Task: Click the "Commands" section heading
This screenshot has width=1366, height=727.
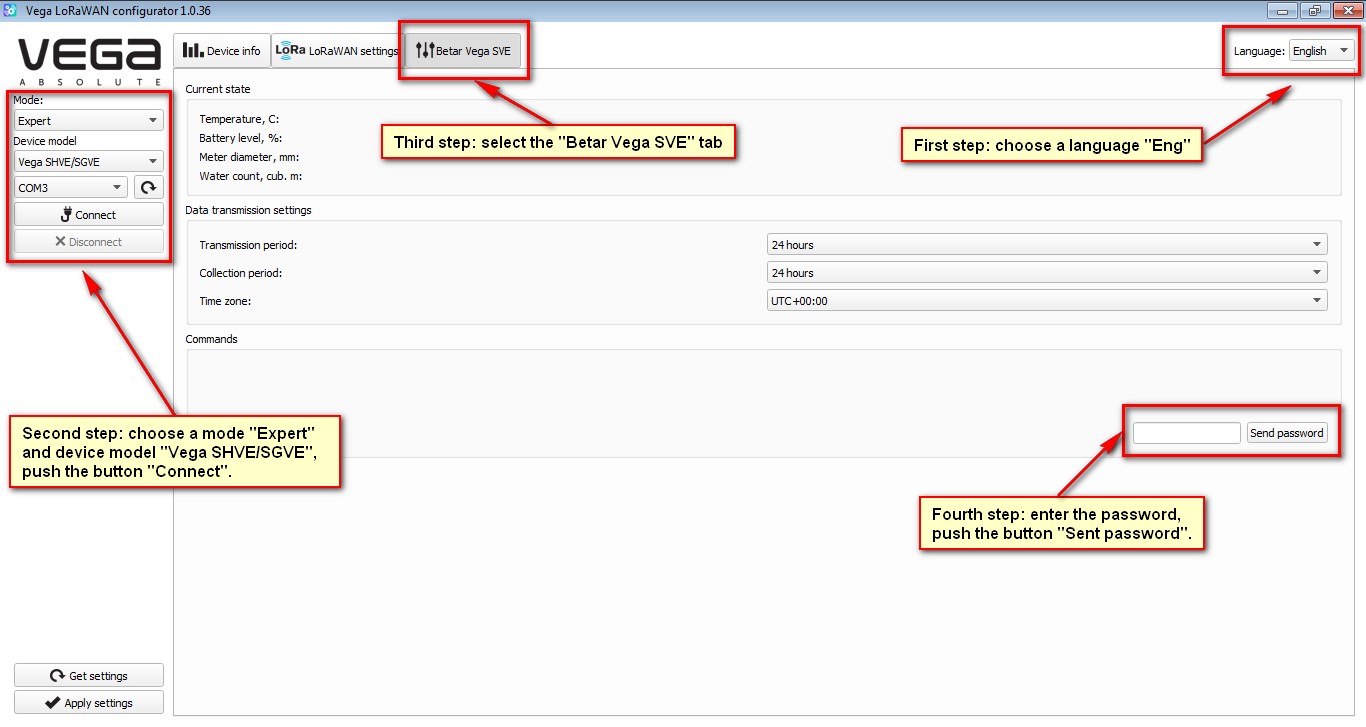Action: pos(211,339)
